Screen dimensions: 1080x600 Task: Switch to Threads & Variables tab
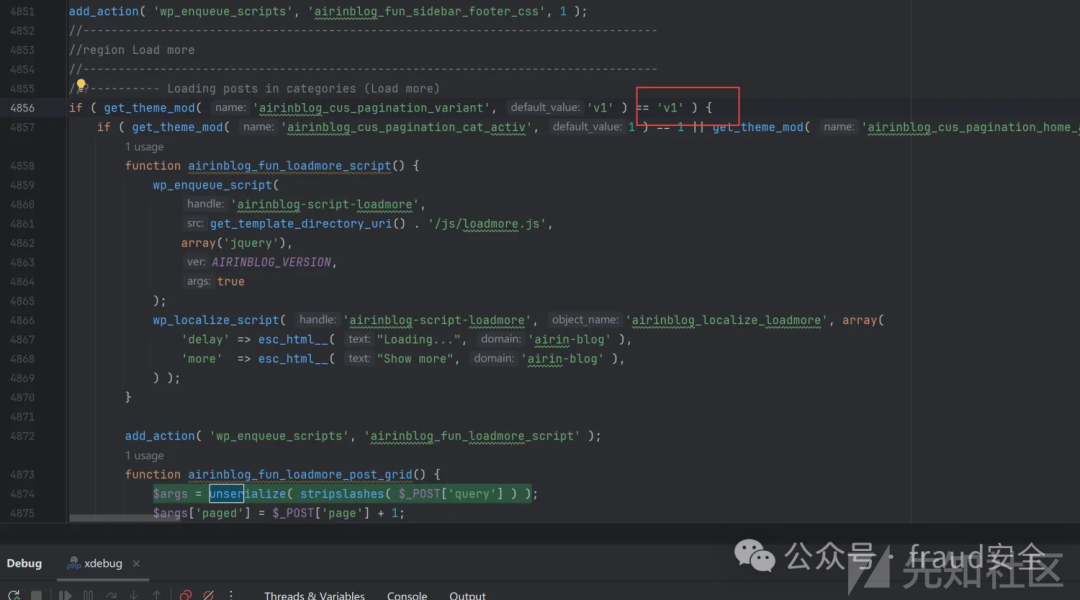point(314,596)
